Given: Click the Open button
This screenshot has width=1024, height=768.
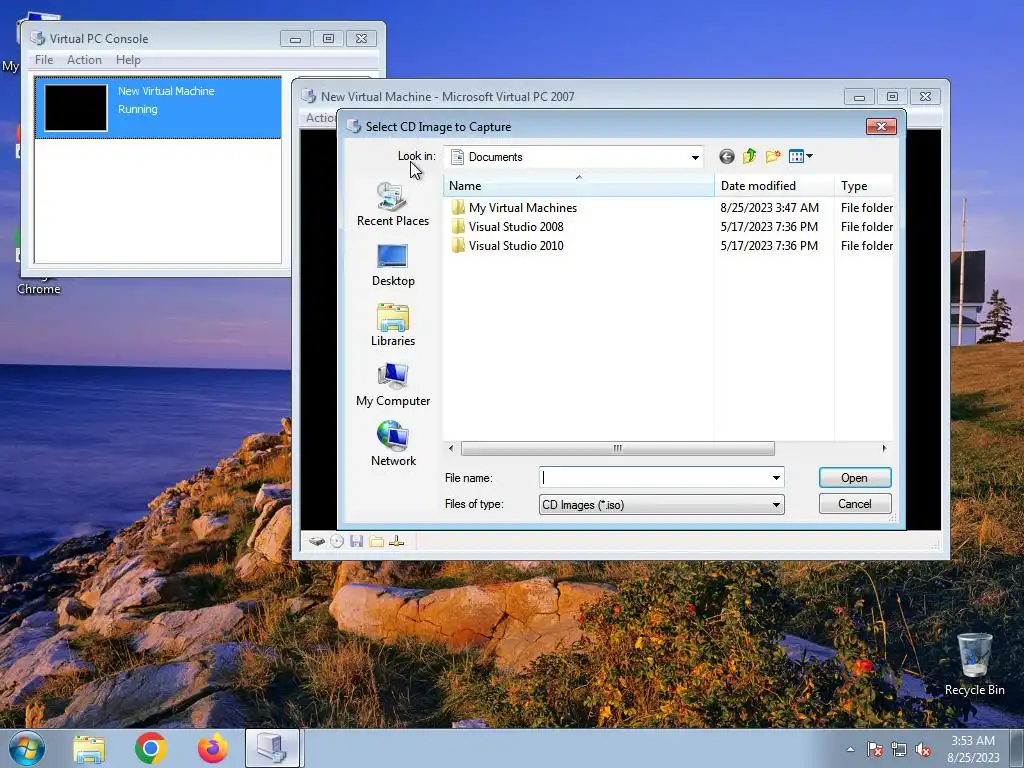Looking at the screenshot, I should pyautogui.click(x=855, y=478).
